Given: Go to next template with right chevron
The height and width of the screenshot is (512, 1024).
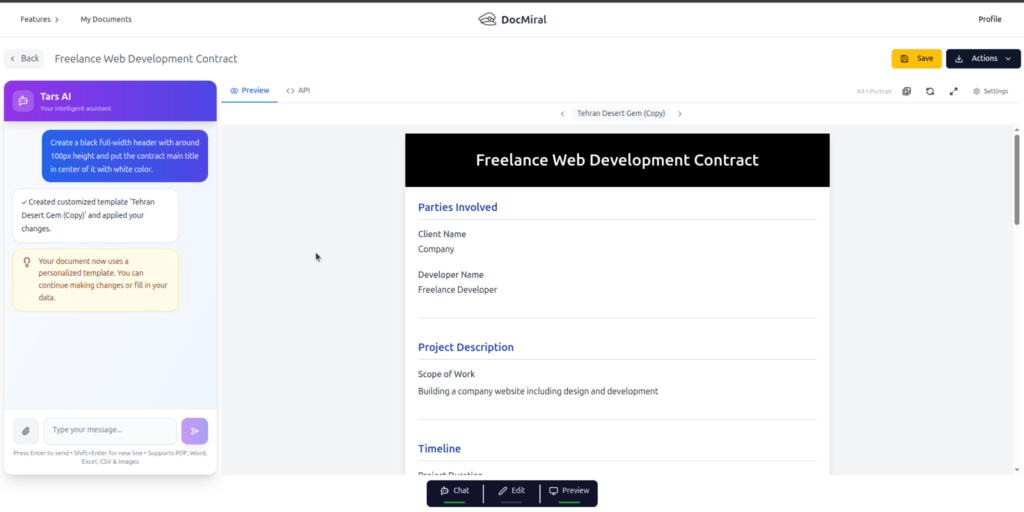Looking at the screenshot, I should (x=680, y=114).
